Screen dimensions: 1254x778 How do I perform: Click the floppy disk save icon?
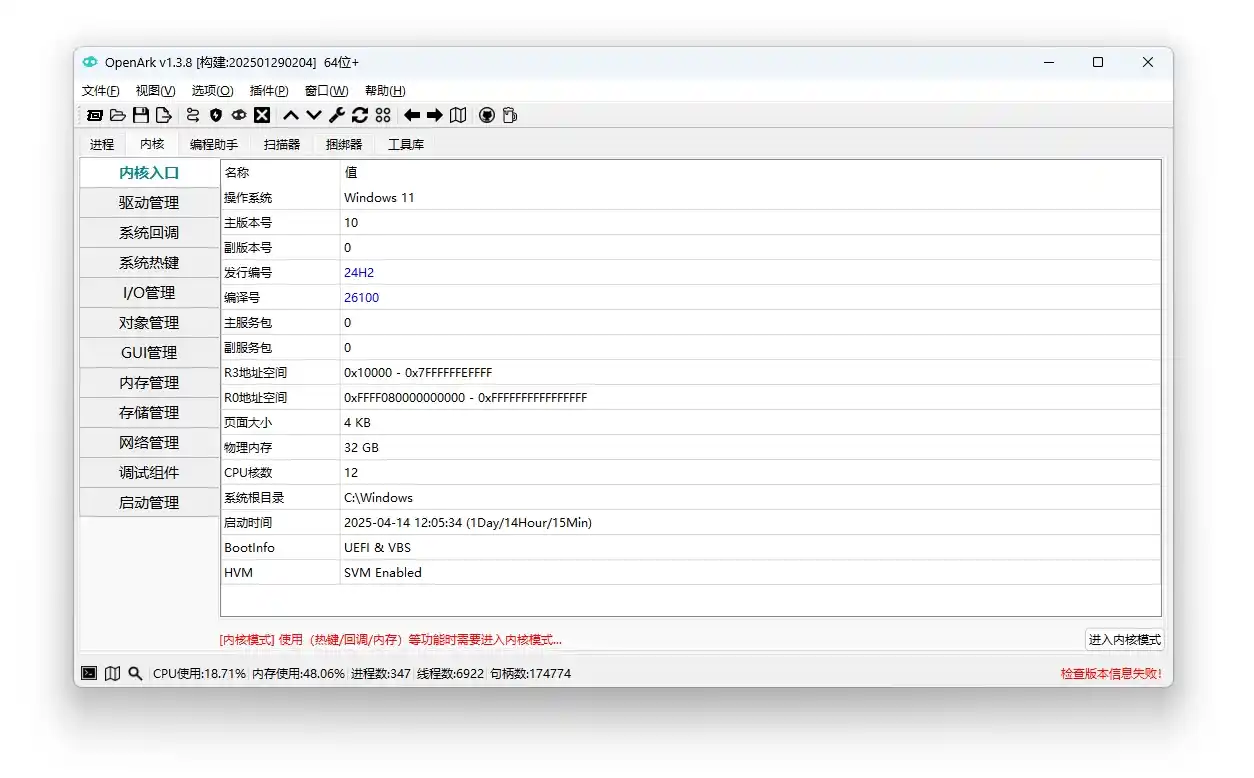pyautogui.click(x=141, y=115)
